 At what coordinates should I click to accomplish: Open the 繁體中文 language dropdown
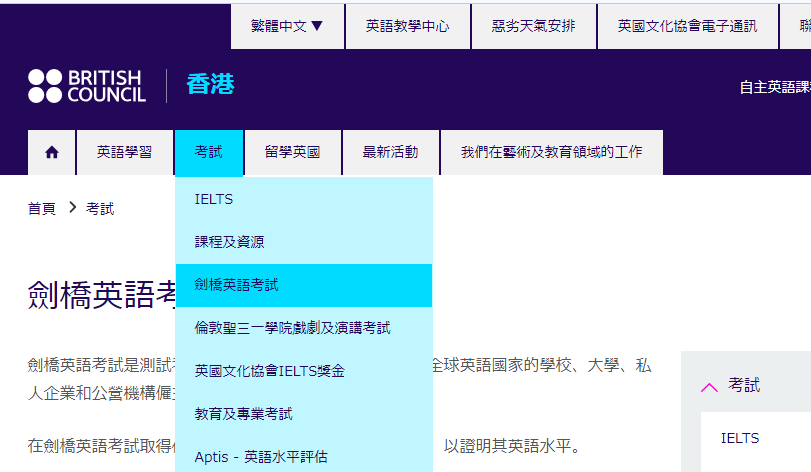point(287,26)
